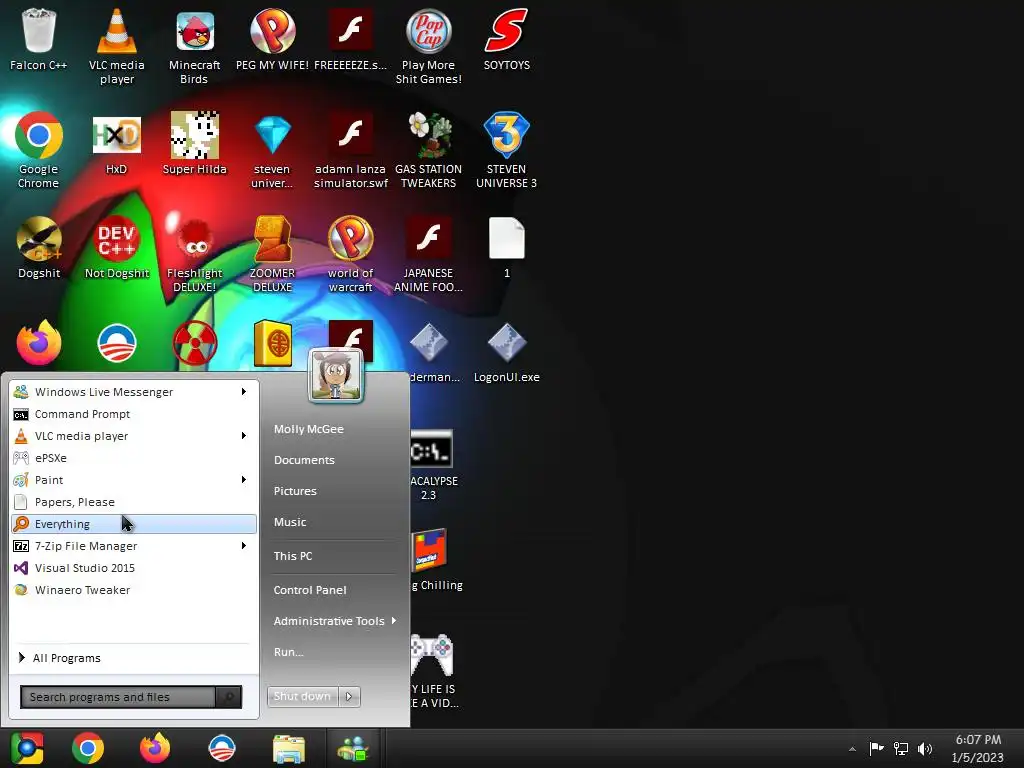Open Firefox desktop icon above start menu
This screenshot has height=768, width=1024.
coord(39,343)
